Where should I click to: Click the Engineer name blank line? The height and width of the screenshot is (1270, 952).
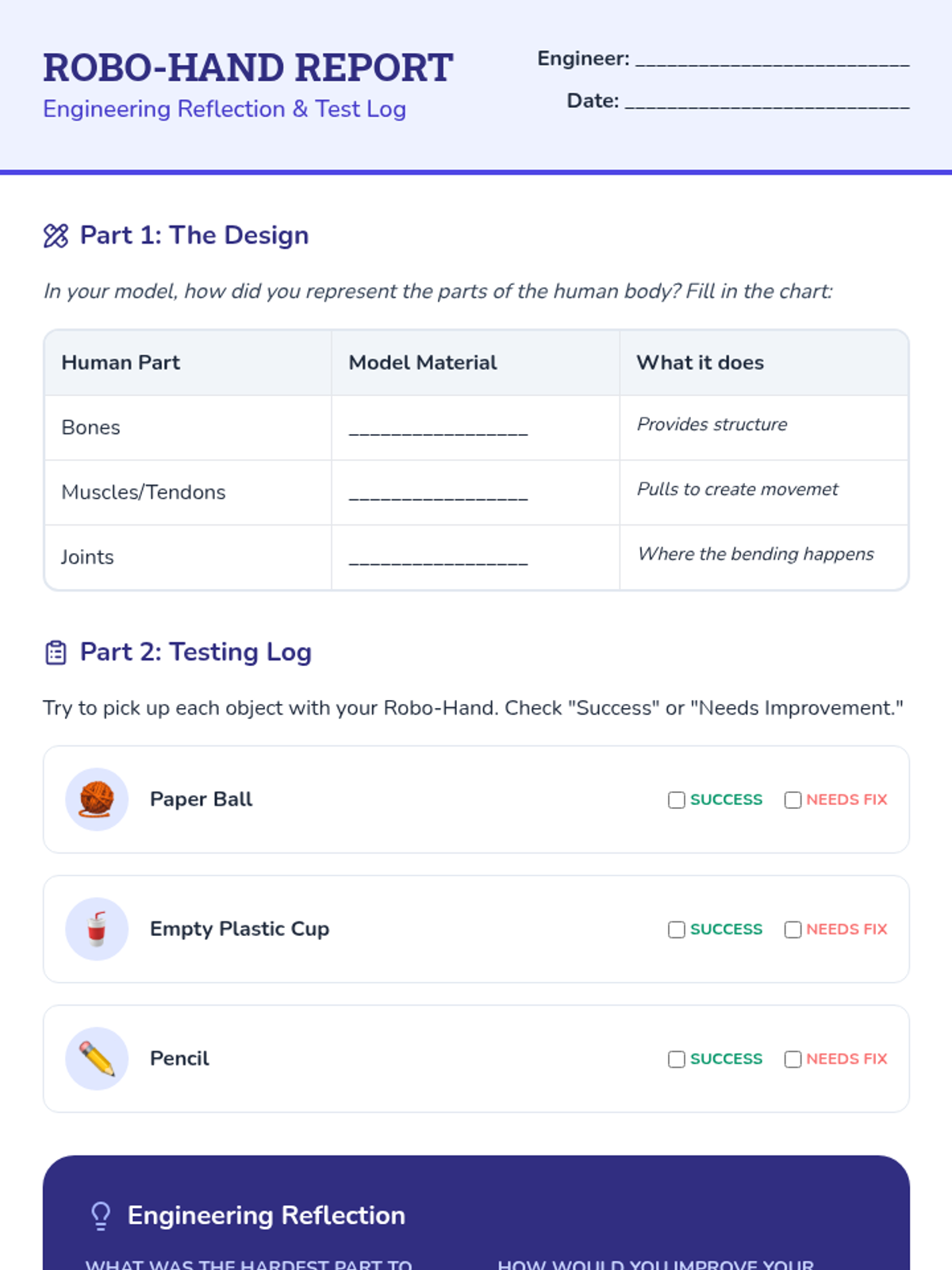772,60
